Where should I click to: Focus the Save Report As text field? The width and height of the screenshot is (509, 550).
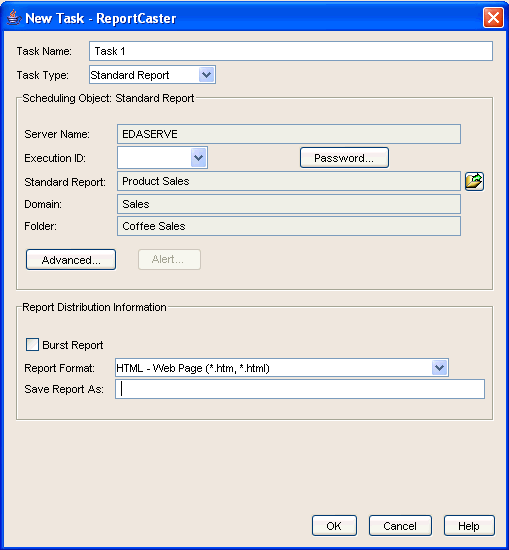pyautogui.click(x=300, y=389)
